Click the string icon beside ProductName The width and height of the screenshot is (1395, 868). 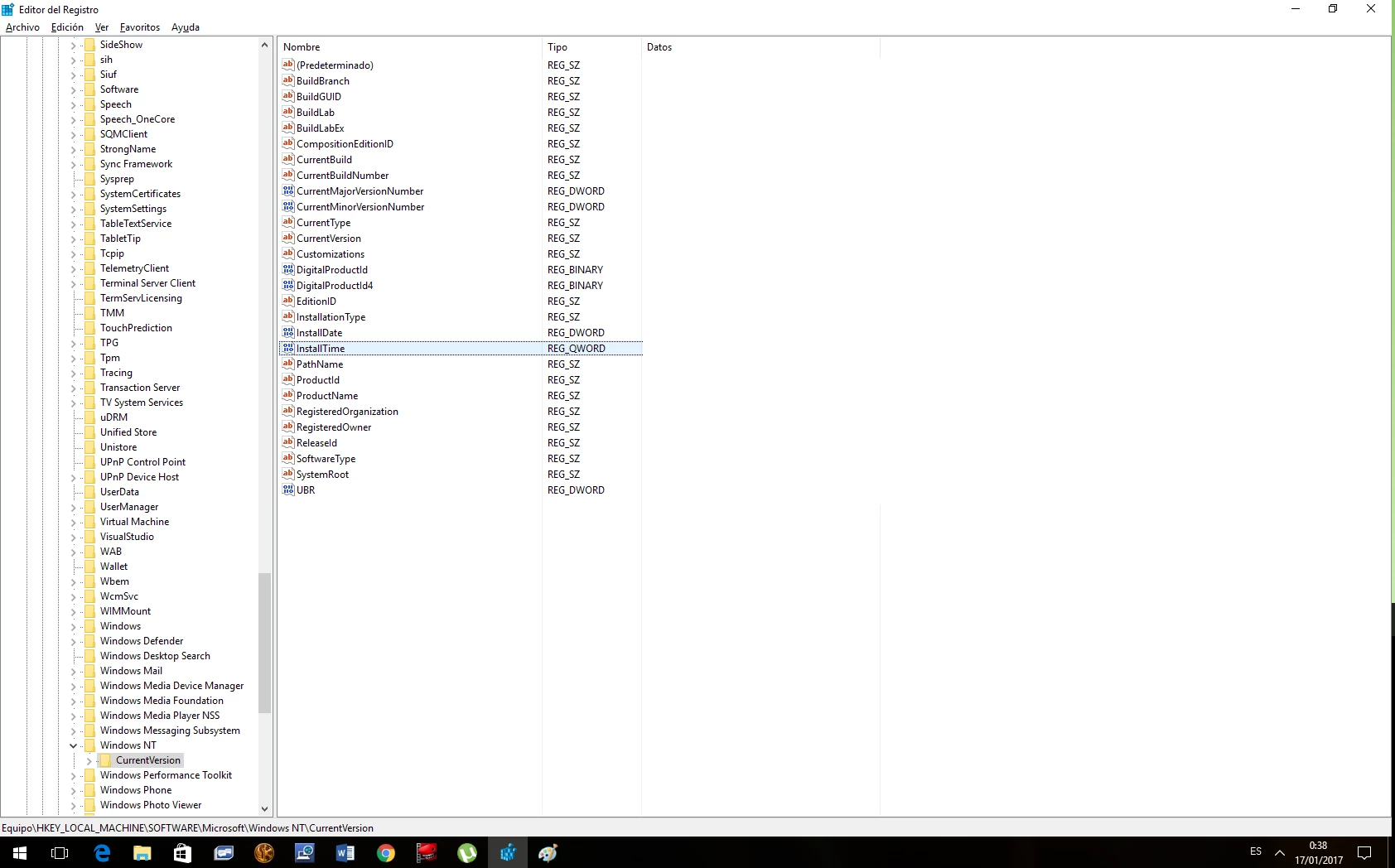288,395
